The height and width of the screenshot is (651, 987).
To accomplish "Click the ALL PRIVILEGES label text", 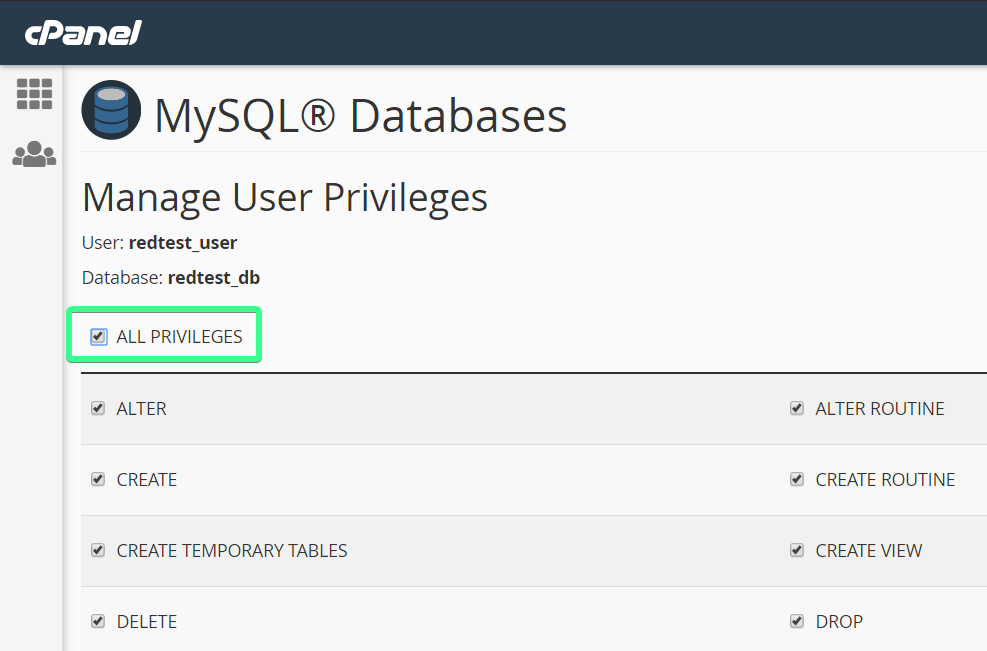I will [x=179, y=337].
